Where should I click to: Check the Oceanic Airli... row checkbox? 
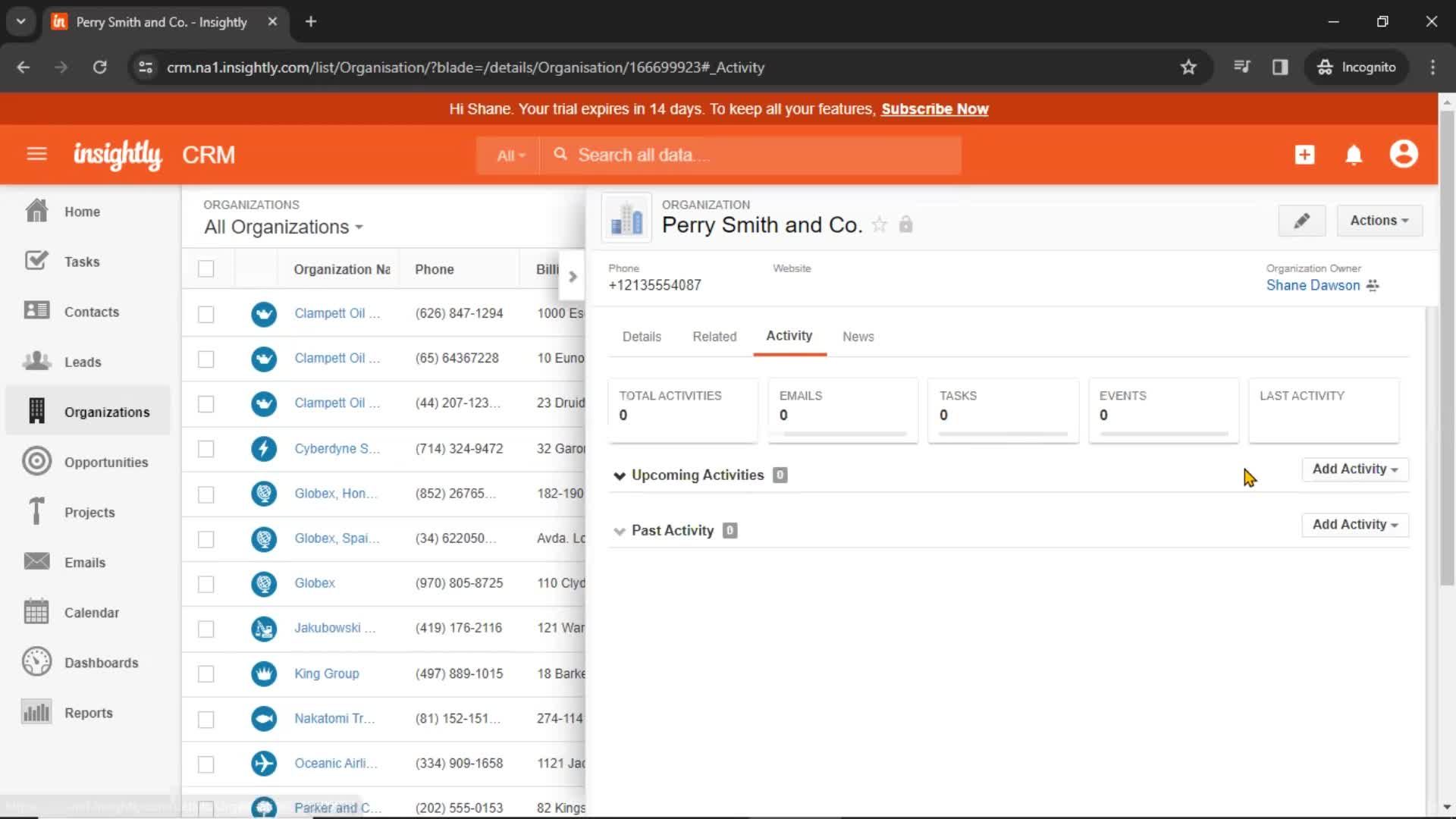click(x=206, y=764)
